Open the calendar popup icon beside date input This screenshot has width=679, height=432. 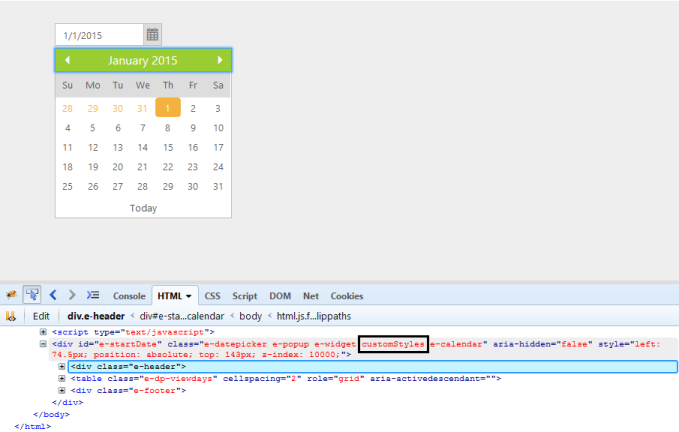(x=152, y=35)
